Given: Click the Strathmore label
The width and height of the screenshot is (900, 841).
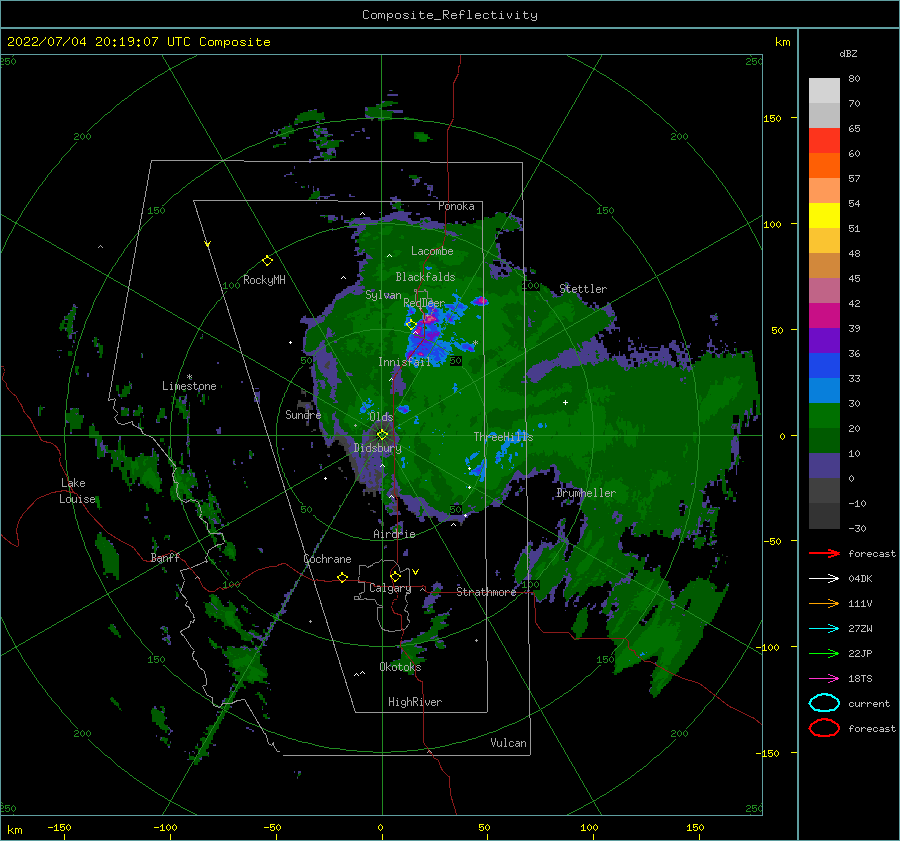Looking at the screenshot, I should point(486,592).
